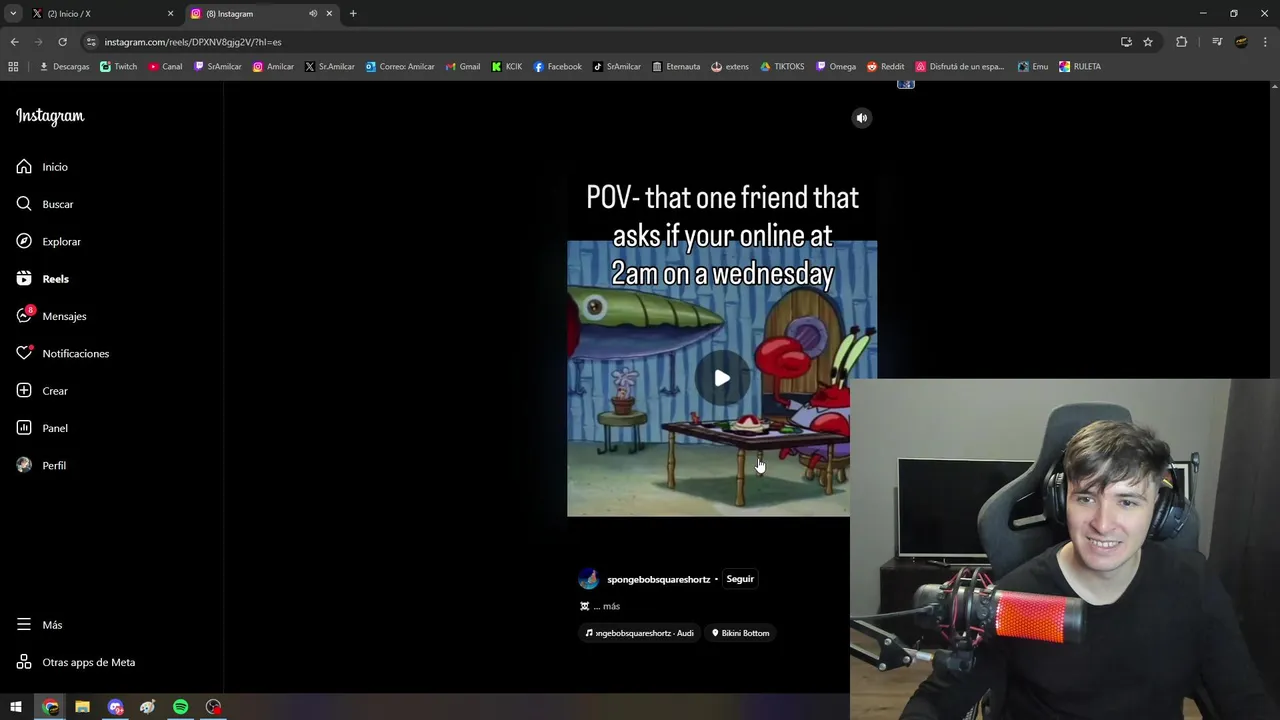Open the Facebook bookmark

pos(557,67)
